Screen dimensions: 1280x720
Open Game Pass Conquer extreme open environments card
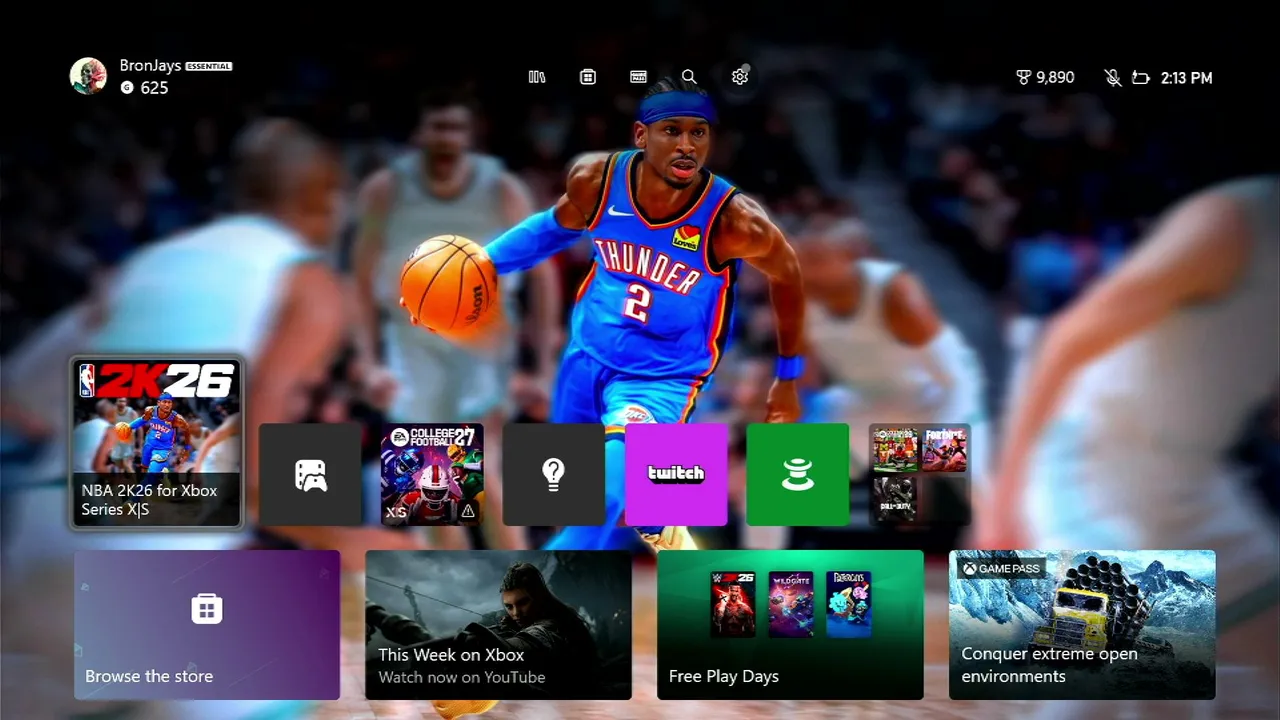(1082, 625)
